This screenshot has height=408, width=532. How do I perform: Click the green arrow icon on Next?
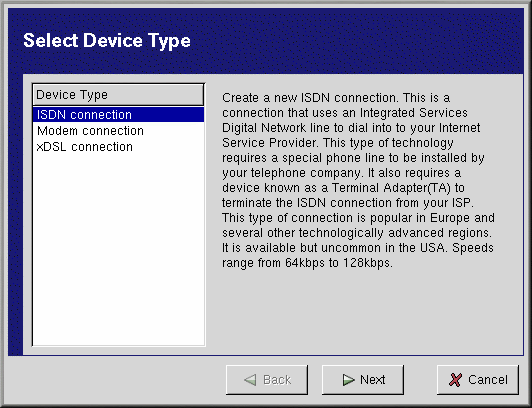click(x=348, y=380)
